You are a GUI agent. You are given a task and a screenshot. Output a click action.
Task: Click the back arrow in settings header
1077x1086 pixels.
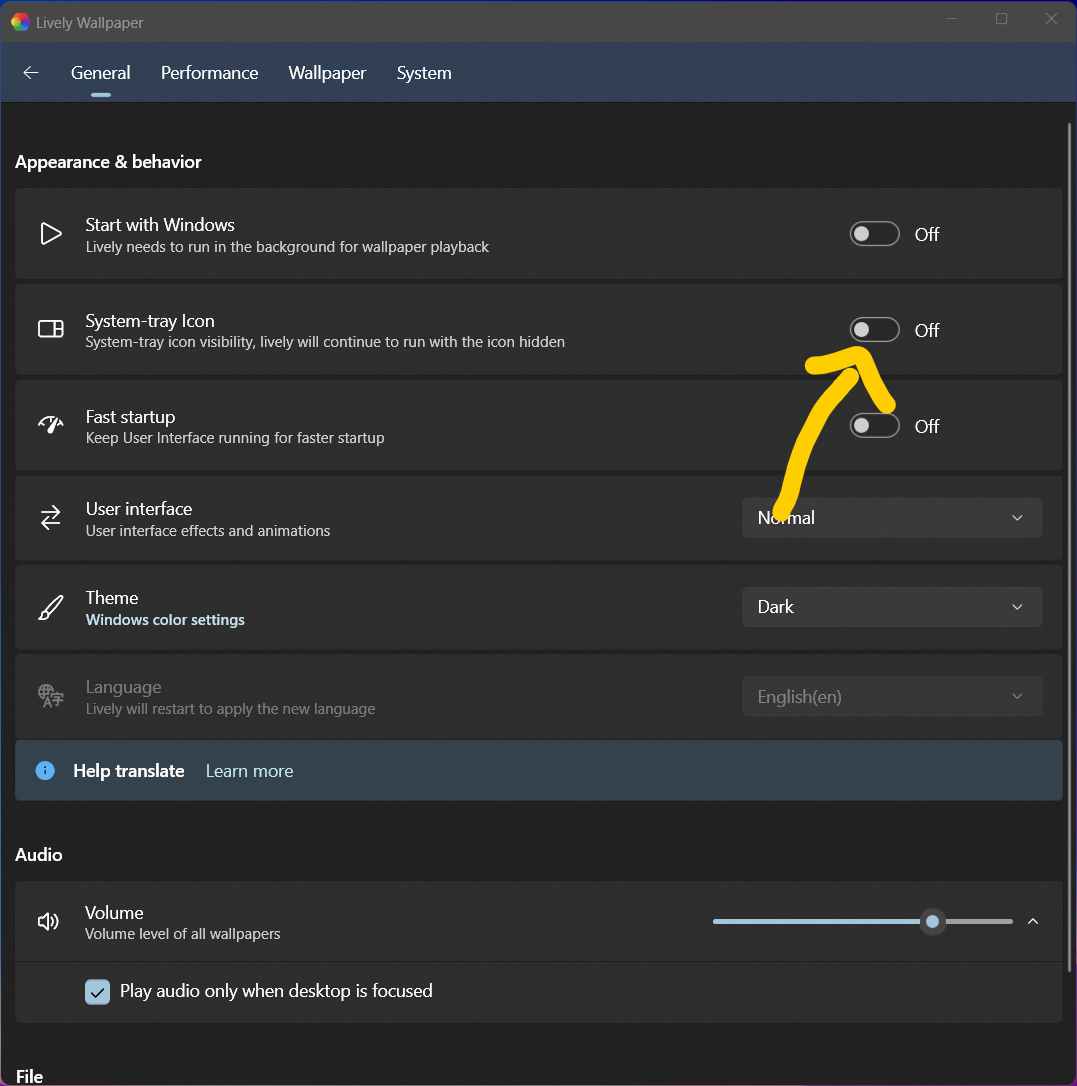tap(30, 73)
